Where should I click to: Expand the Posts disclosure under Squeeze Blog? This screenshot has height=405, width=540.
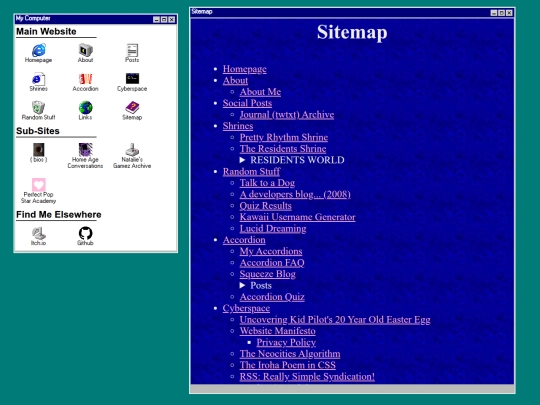coord(242,285)
